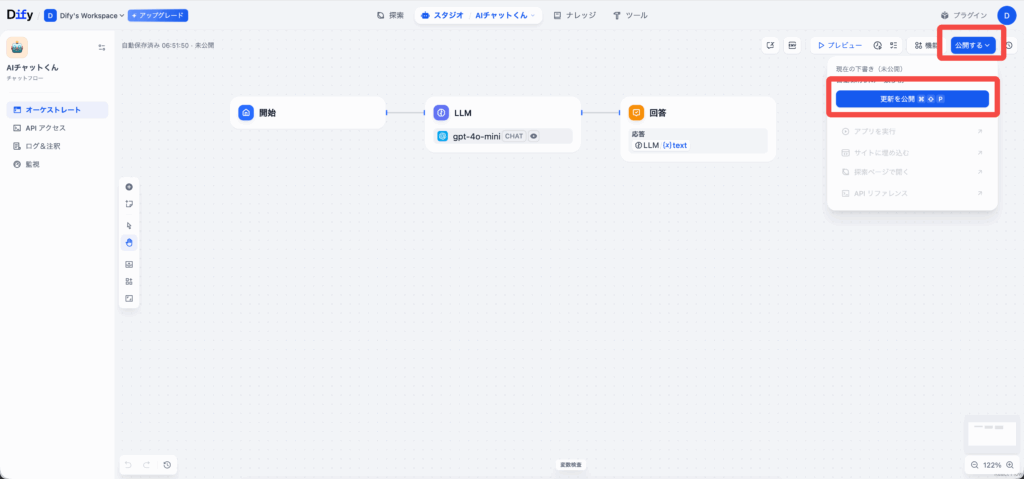The width and height of the screenshot is (1024, 479).
Task: Click the 更新を公開 button
Action: (x=912, y=99)
